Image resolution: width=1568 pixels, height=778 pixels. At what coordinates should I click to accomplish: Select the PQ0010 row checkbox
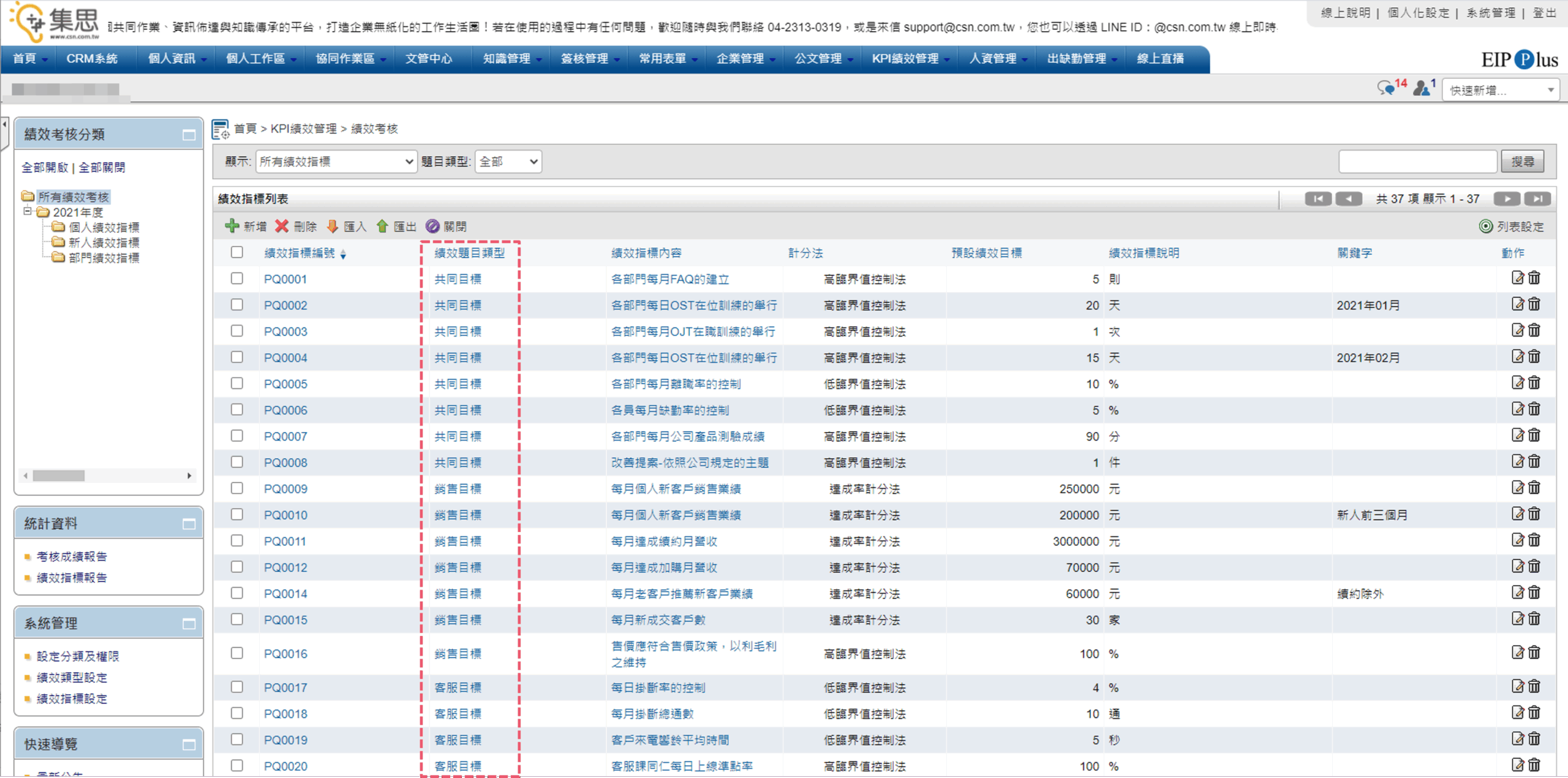point(237,515)
